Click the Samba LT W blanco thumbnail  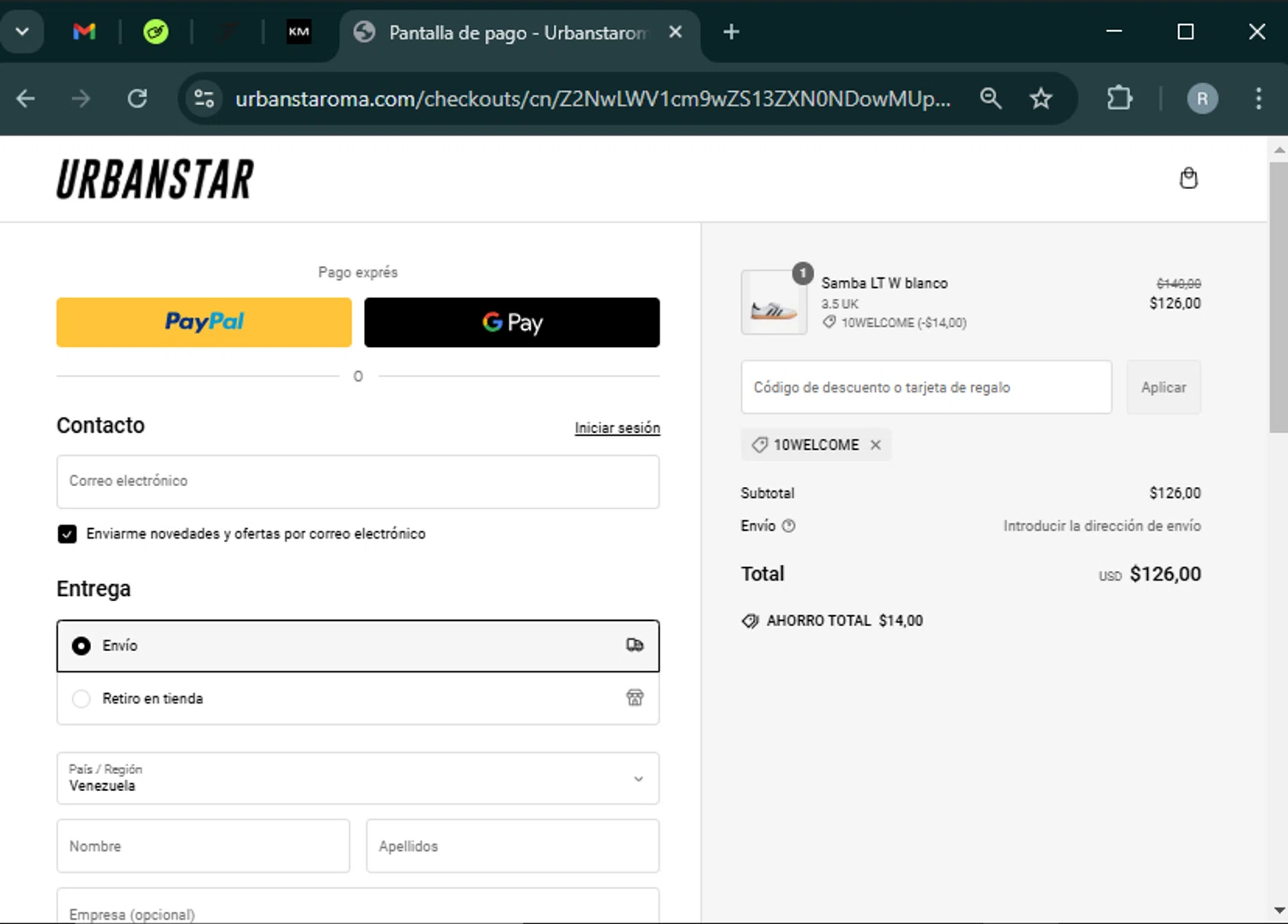click(774, 302)
